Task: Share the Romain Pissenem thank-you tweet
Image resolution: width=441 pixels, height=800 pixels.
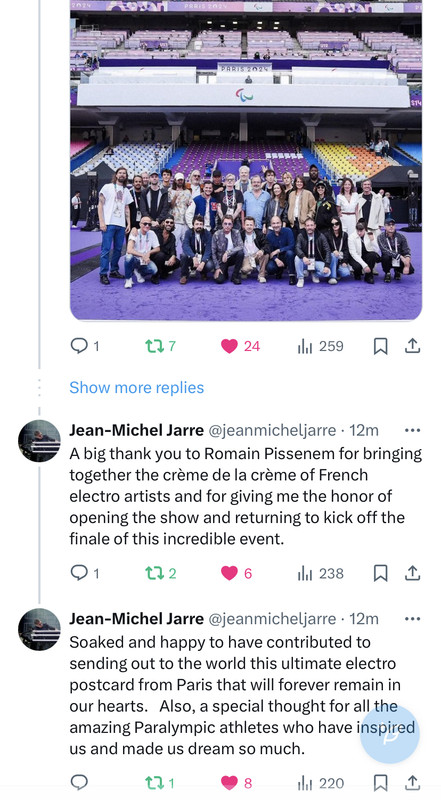Action: point(412,573)
